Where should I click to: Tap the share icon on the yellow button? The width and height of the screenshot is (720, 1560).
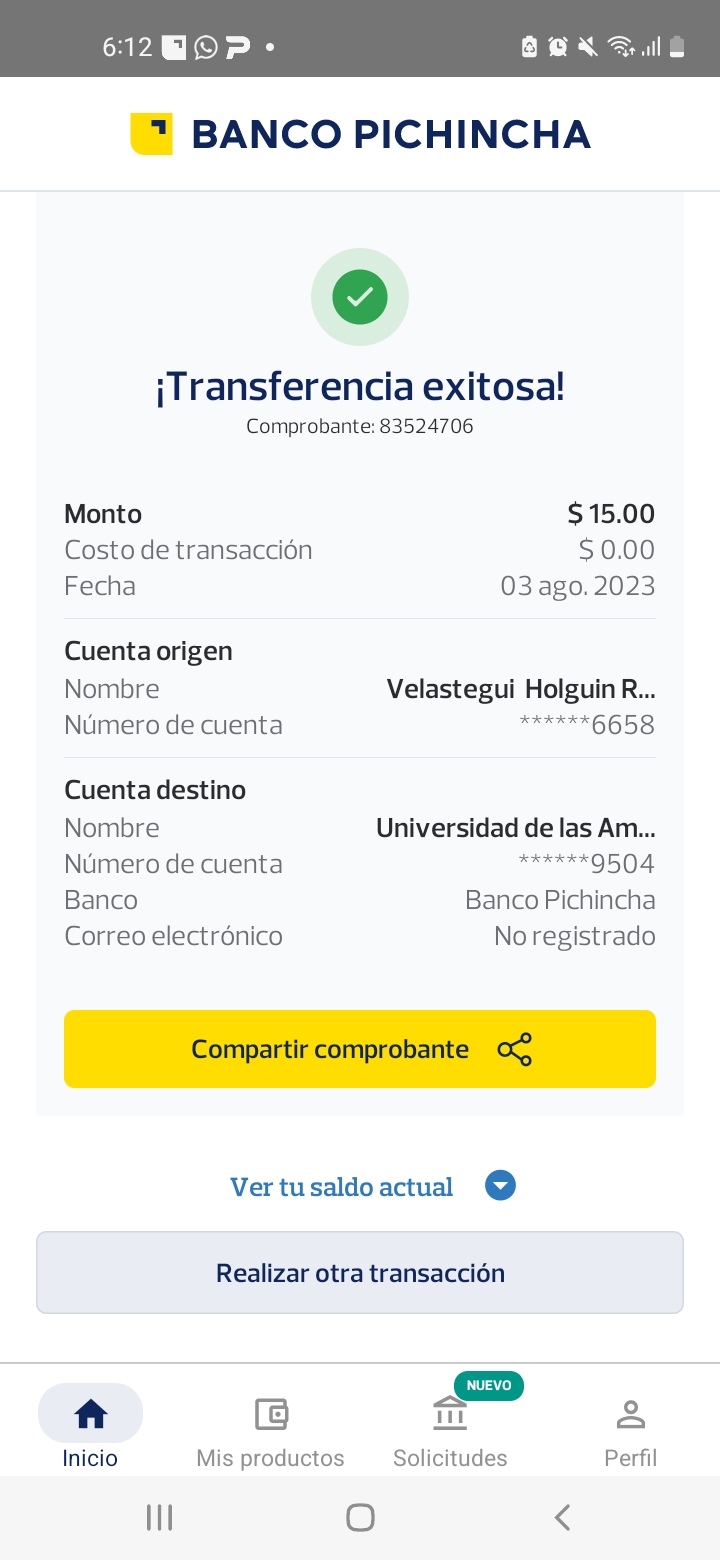pyautogui.click(x=515, y=1049)
